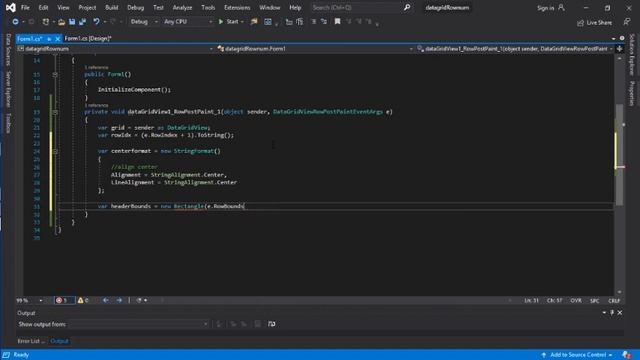
Task: Click Sign in link
Action: tap(545, 8)
